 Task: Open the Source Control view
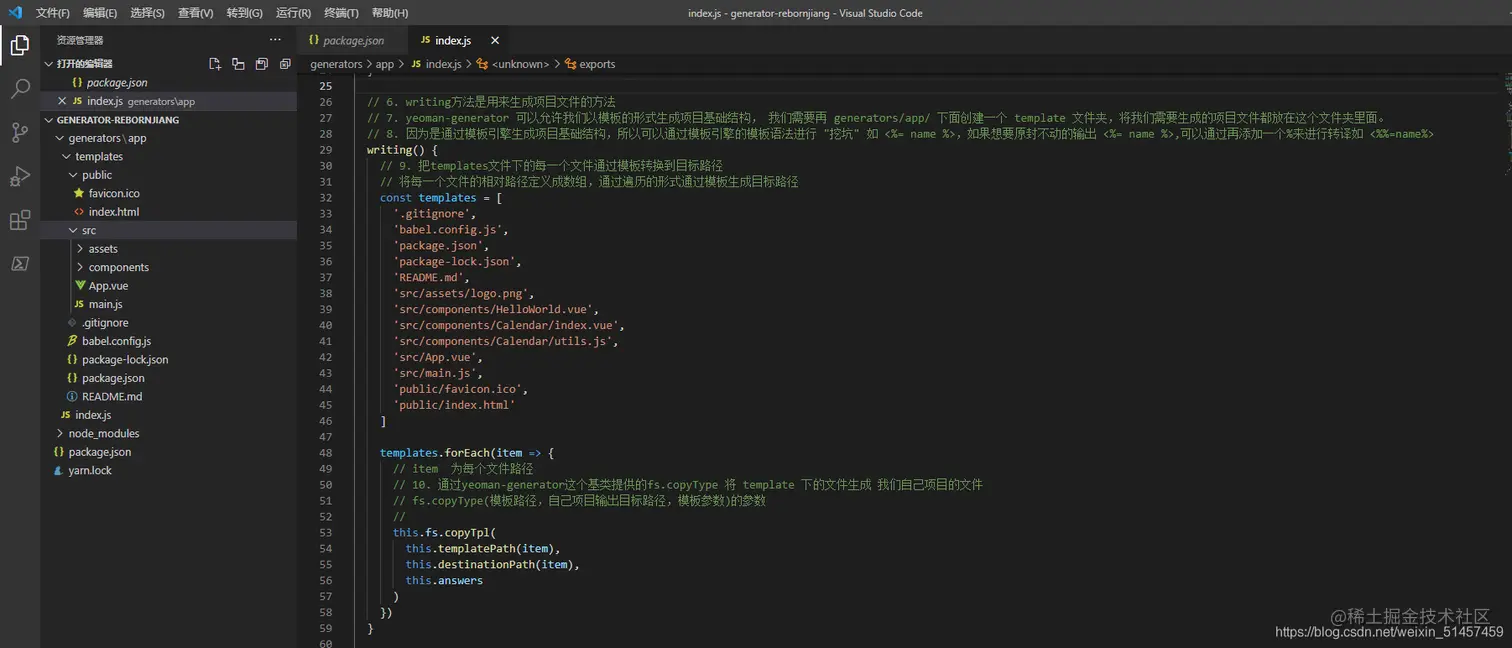19,132
